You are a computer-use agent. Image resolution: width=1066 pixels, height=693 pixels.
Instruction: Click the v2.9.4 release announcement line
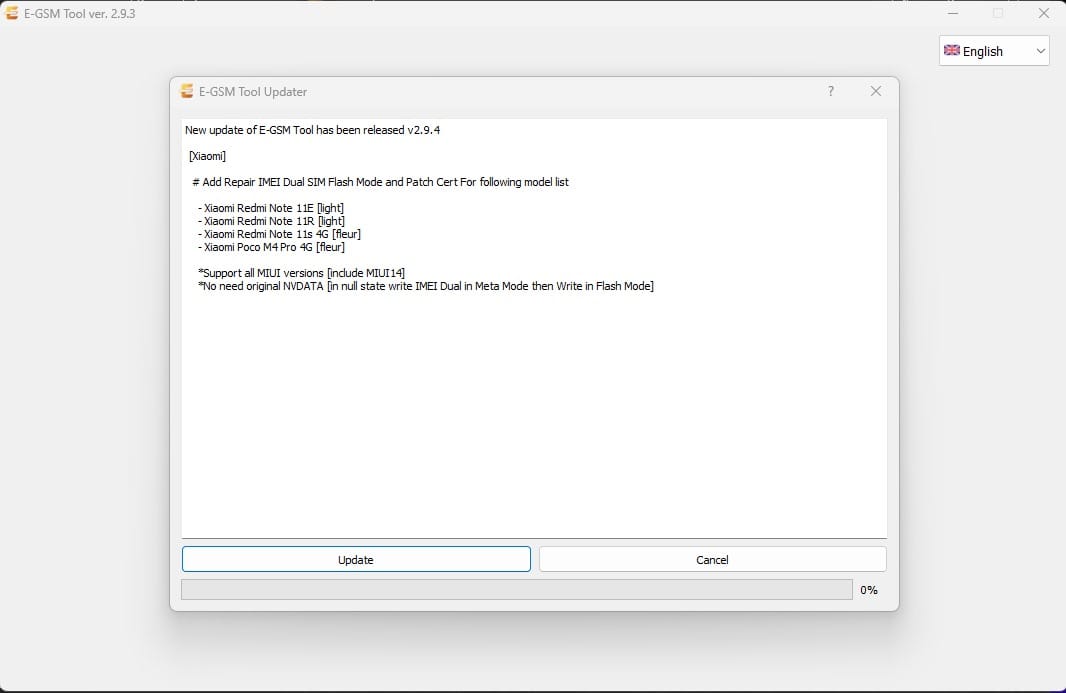point(312,130)
